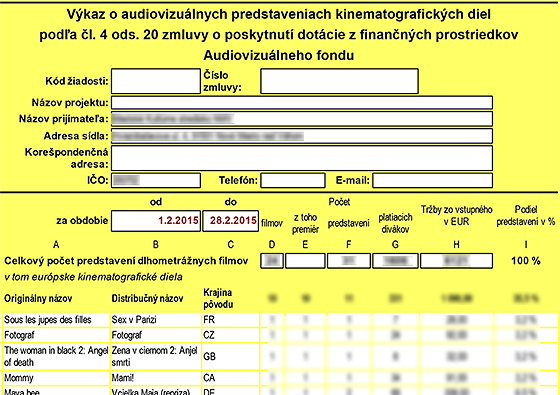Click the 'Fotograf' original title cell

[56, 335]
